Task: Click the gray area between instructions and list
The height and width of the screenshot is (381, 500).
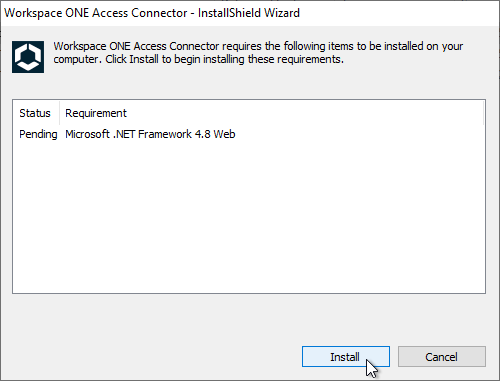Action: (249, 86)
